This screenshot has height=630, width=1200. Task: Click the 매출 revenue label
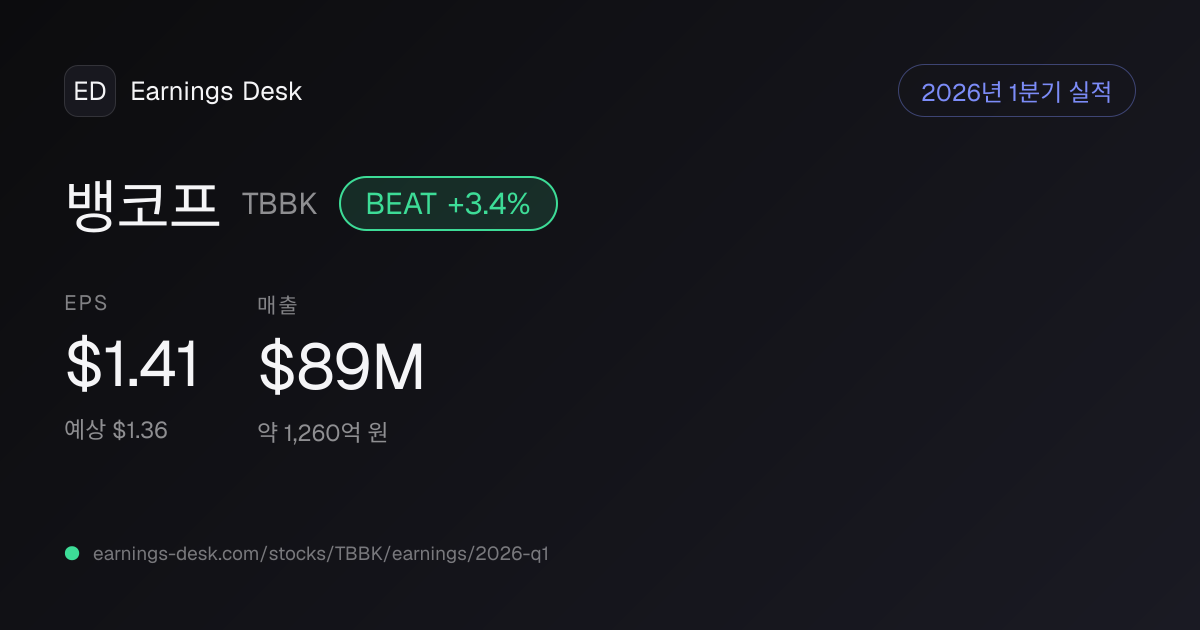tap(277, 305)
